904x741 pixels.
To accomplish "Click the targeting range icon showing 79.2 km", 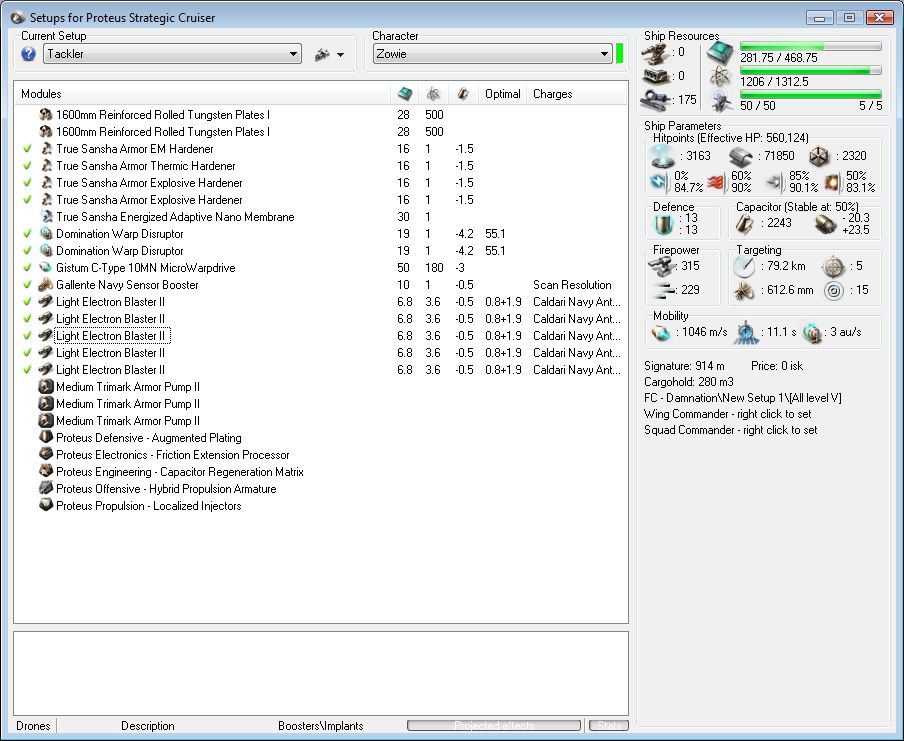I will [744, 266].
